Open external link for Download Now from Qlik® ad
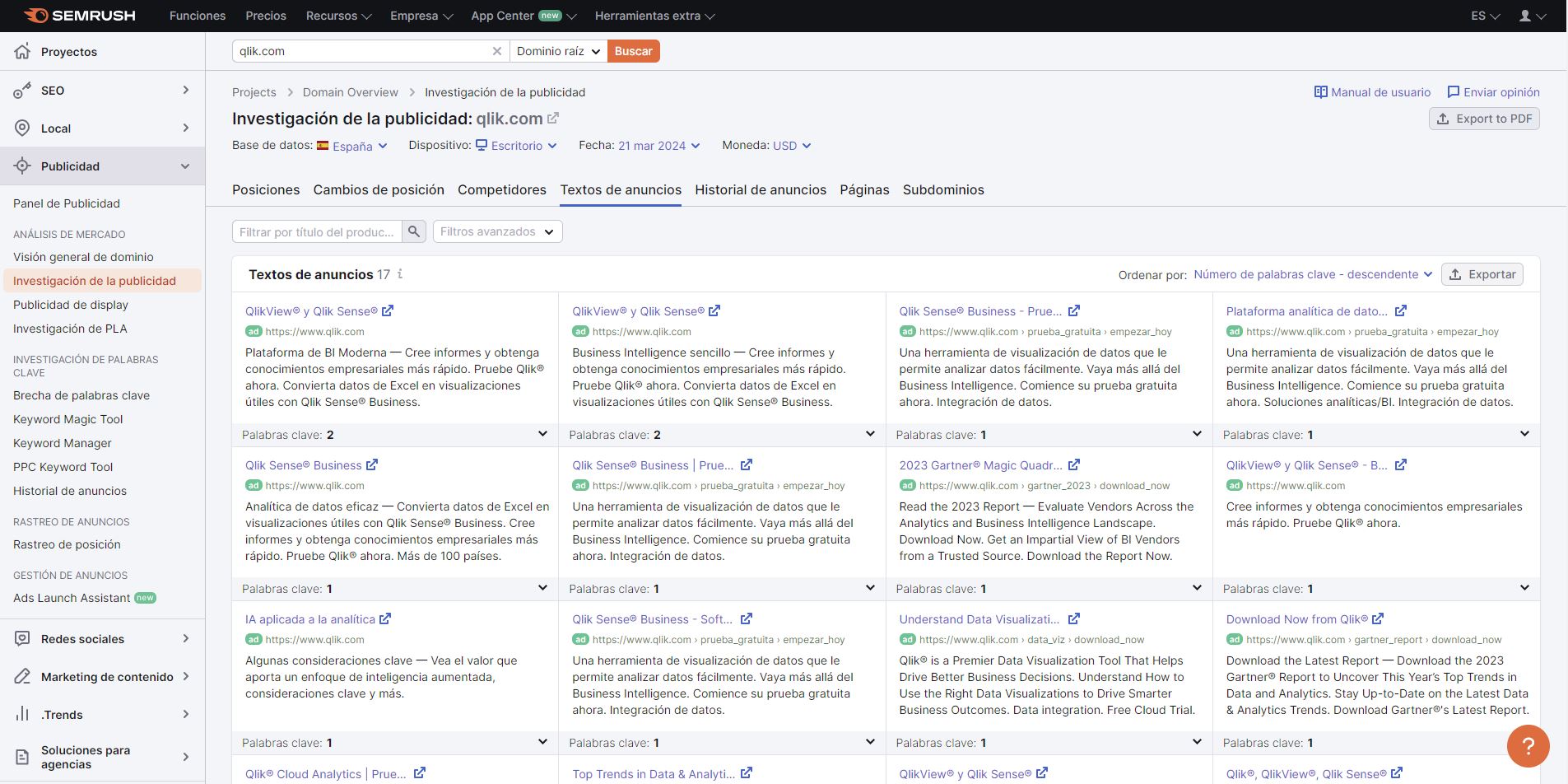 [1378, 618]
